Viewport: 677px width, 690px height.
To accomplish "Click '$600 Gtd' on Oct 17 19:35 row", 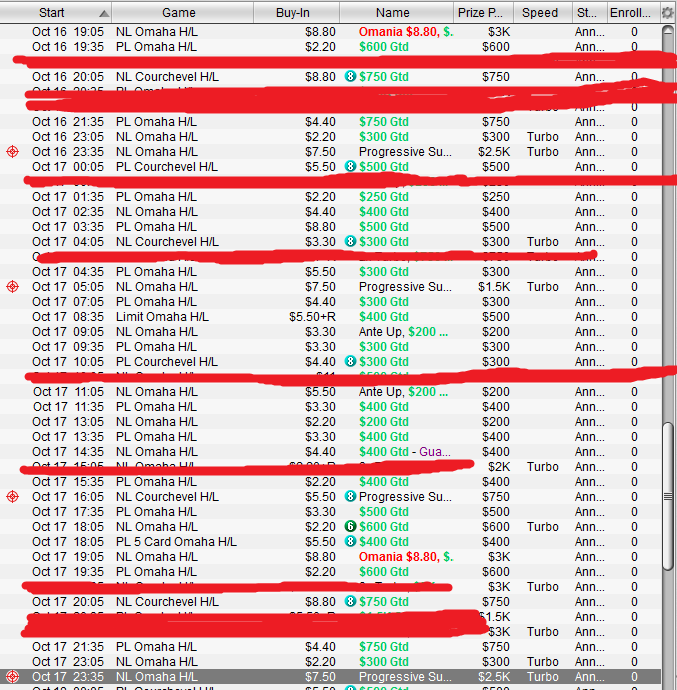I will tap(384, 572).
